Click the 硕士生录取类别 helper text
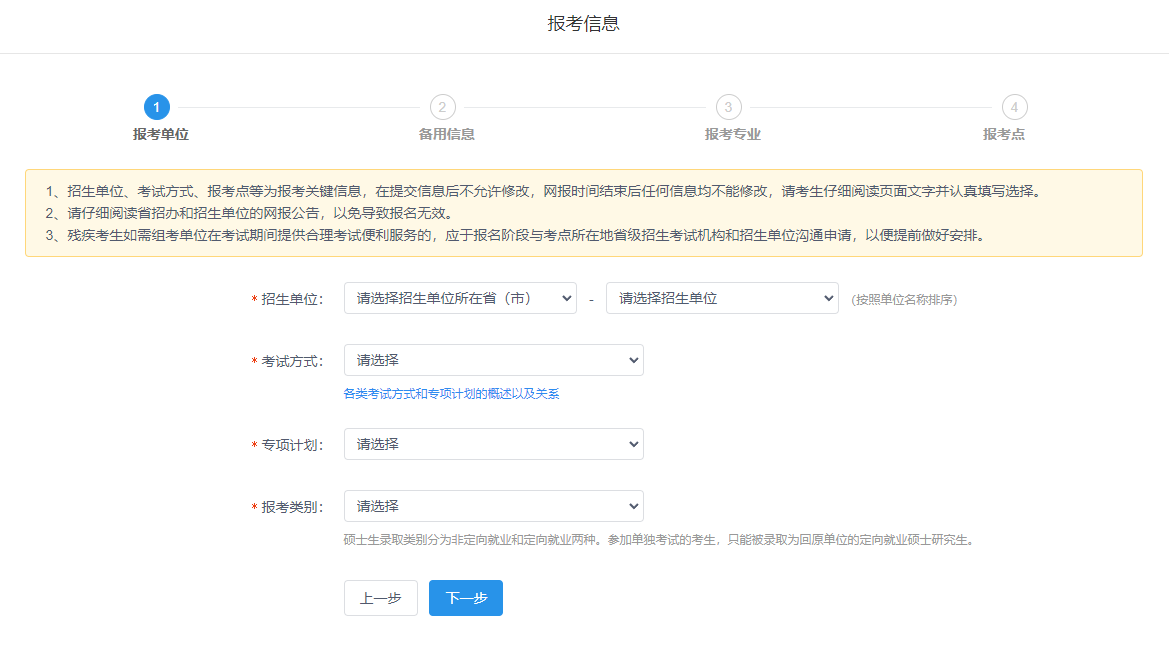The width and height of the screenshot is (1169, 649). click(x=658, y=540)
